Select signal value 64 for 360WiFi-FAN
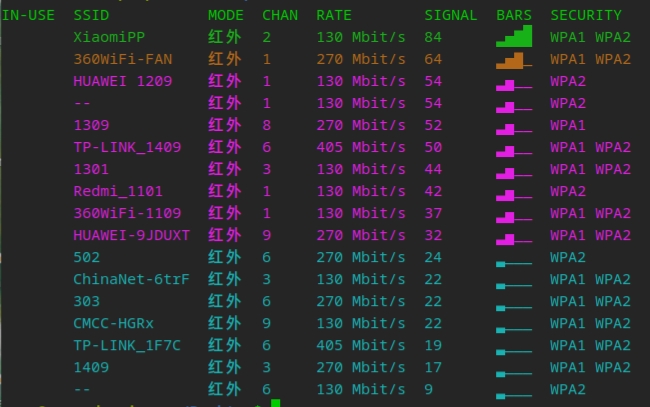The image size is (650, 407). pyautogui.click(x=433, y=59)
